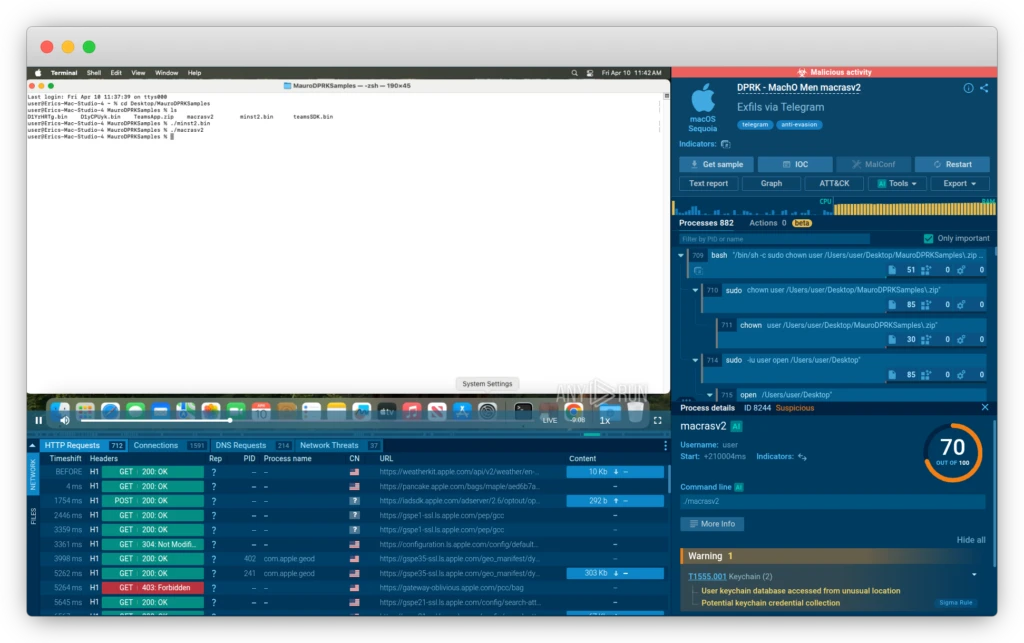1024x643 pixels.
Task: Open the ATT&CK matrix
Action: pos(834,183)
